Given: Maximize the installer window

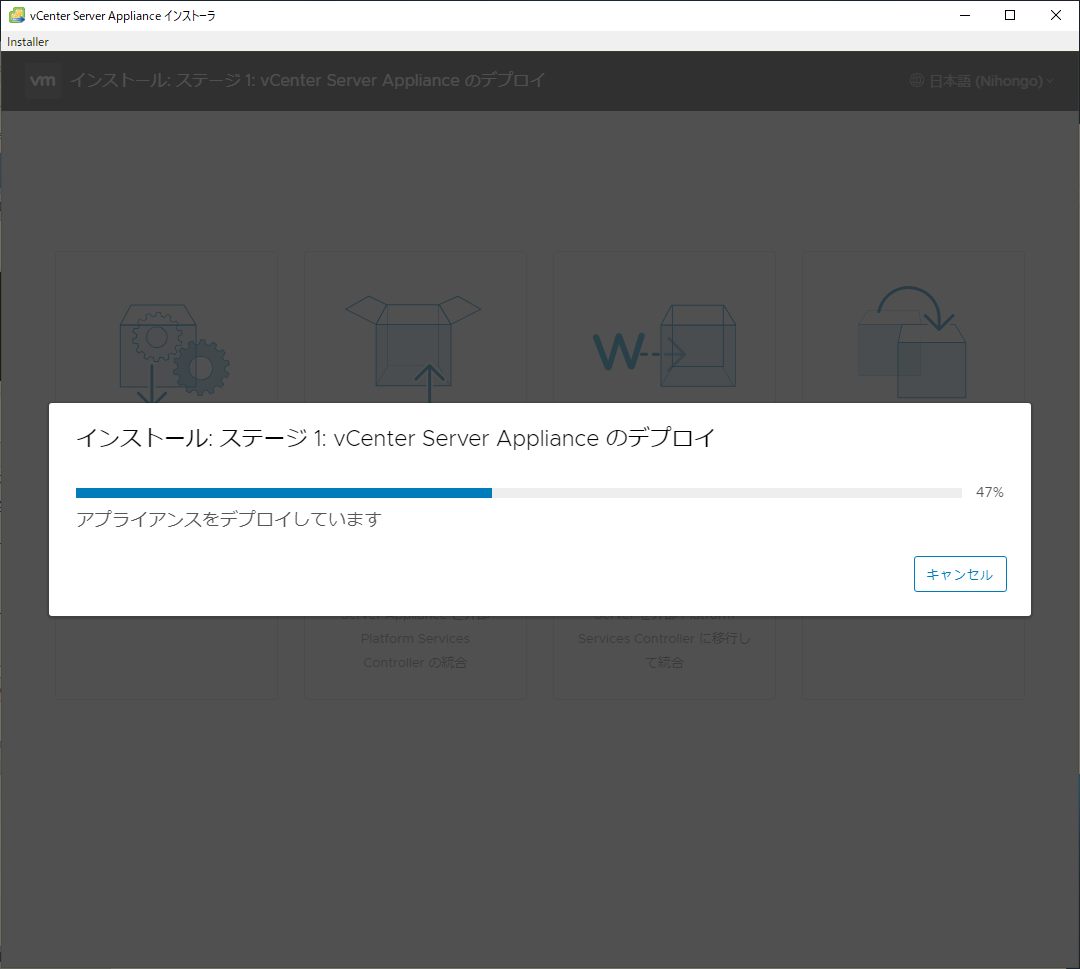Looking at the screenshot, I should coord(1010,15).
